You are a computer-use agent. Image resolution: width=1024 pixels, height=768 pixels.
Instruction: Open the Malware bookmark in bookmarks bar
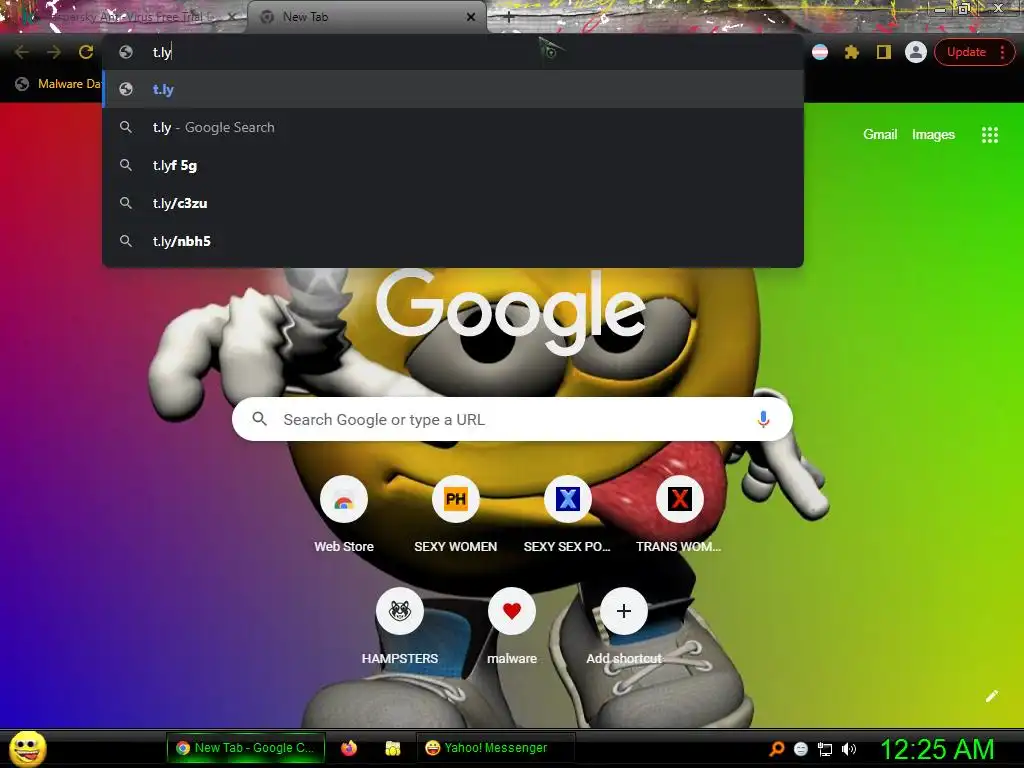(60, 84)
